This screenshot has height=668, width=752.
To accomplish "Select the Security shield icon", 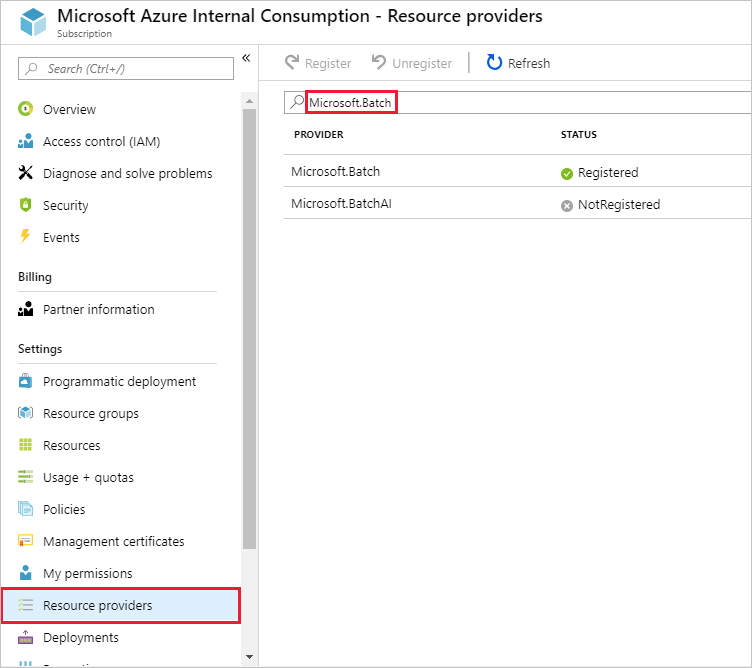I will 26,205.
